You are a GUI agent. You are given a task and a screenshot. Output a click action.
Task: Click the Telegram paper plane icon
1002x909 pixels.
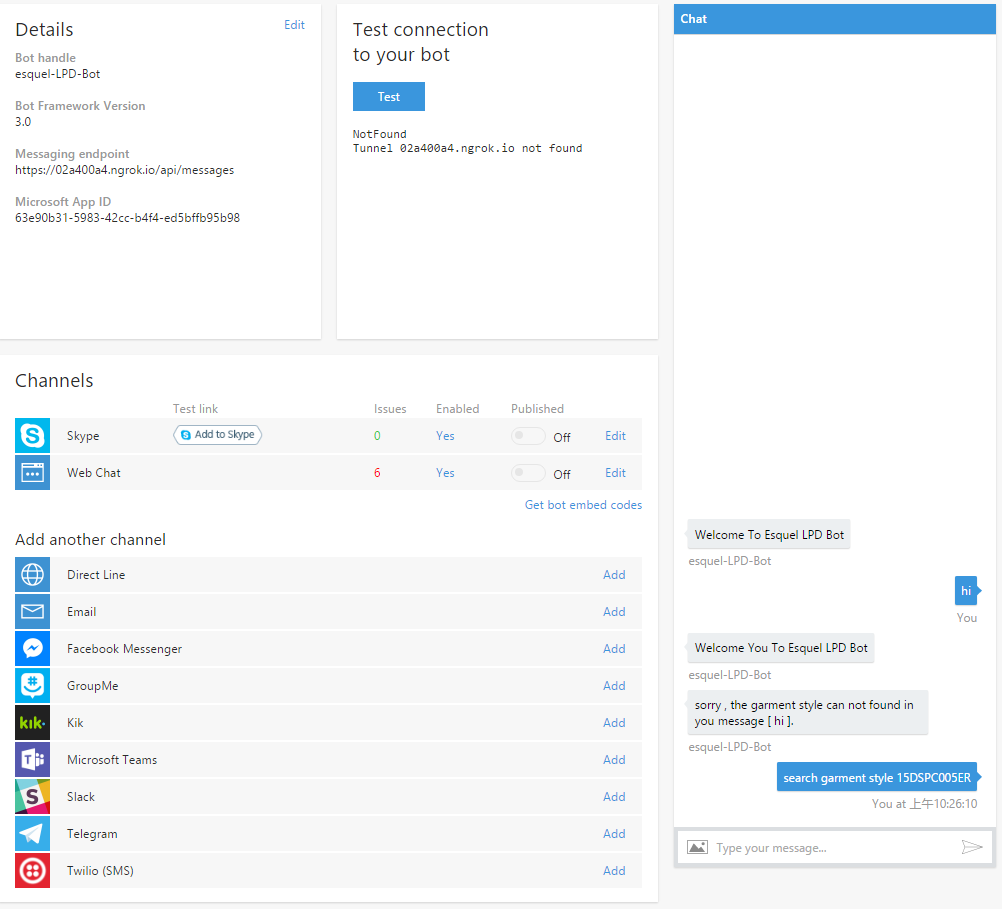(x=33, y=834)
